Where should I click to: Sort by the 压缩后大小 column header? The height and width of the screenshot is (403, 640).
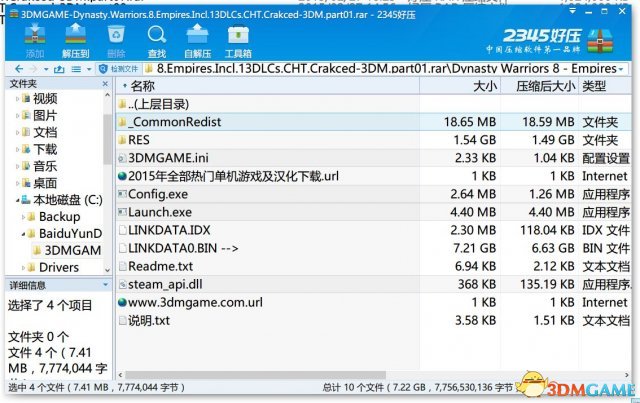[x=540, y=86]
